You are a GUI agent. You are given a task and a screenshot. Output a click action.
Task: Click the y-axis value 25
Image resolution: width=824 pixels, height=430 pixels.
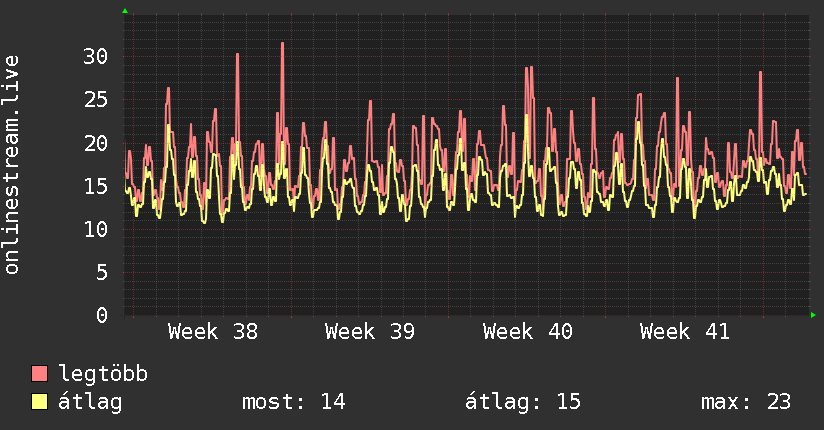click(x=96, y=100)
